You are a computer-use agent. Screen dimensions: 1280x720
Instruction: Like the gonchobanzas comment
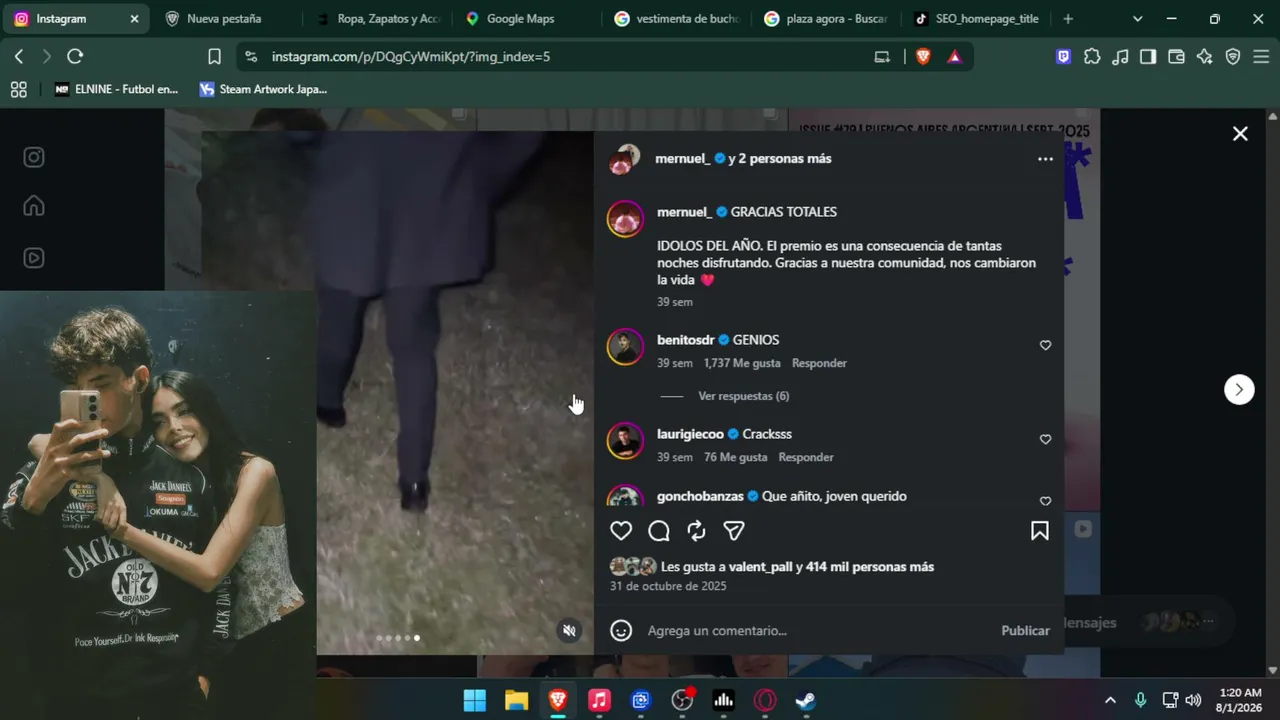coord(1045,500)
